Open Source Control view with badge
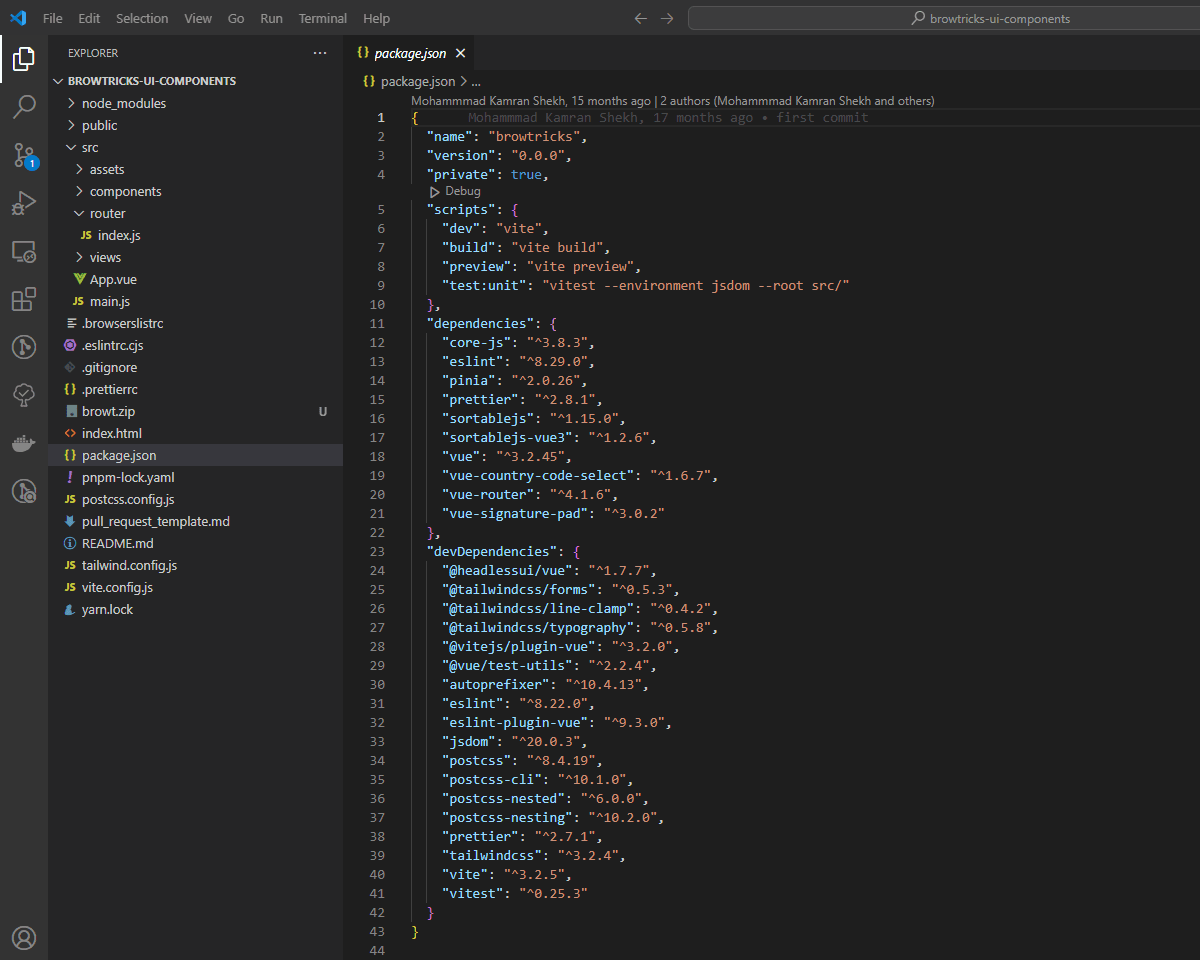The width and height of the screenshot is (1200, 960). coord(24,155)
